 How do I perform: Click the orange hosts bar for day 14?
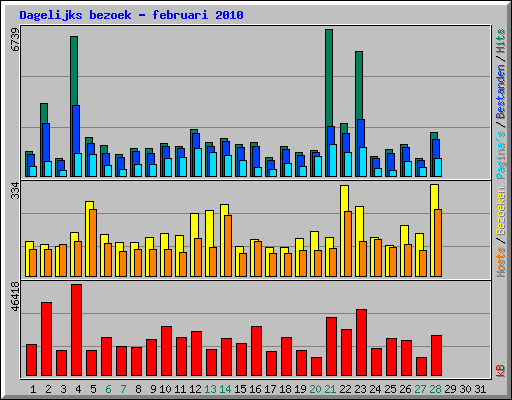pos(228,246)
